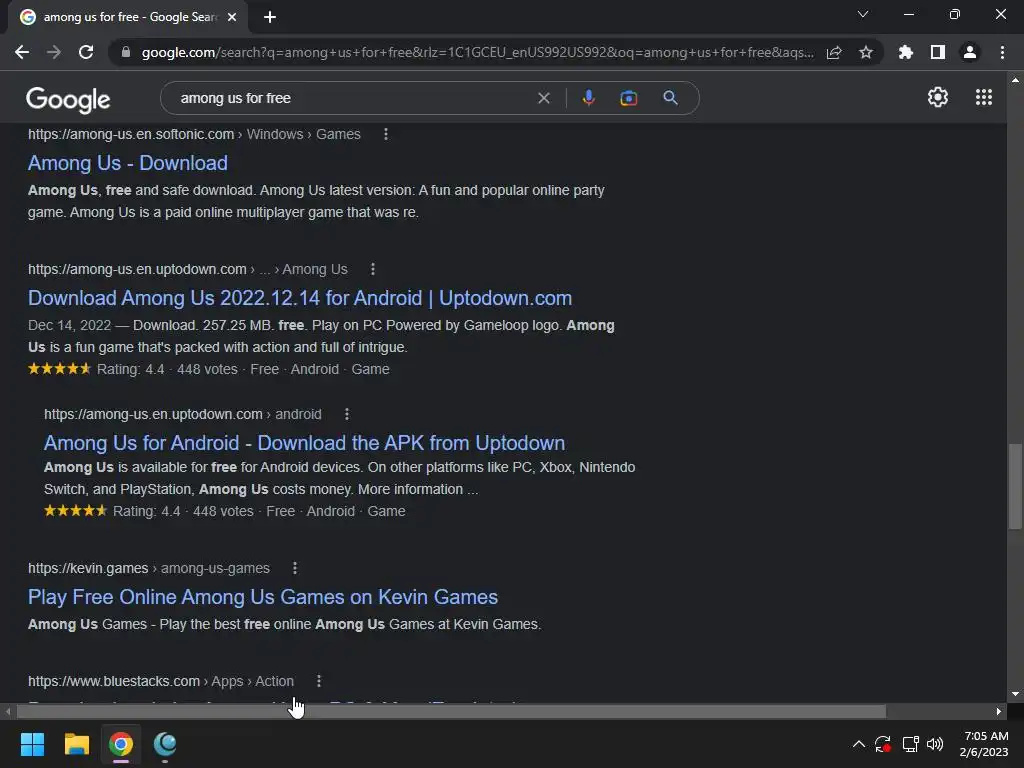Click the scroll down arrow
The image size is (1024, 768).
pos(1015,694)
